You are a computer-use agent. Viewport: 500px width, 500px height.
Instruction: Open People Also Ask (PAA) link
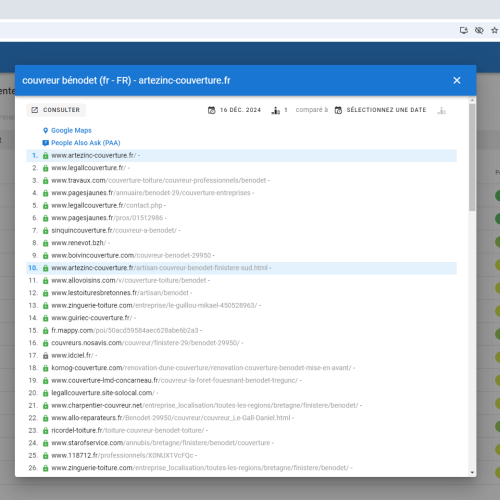(x=86, y=143)
